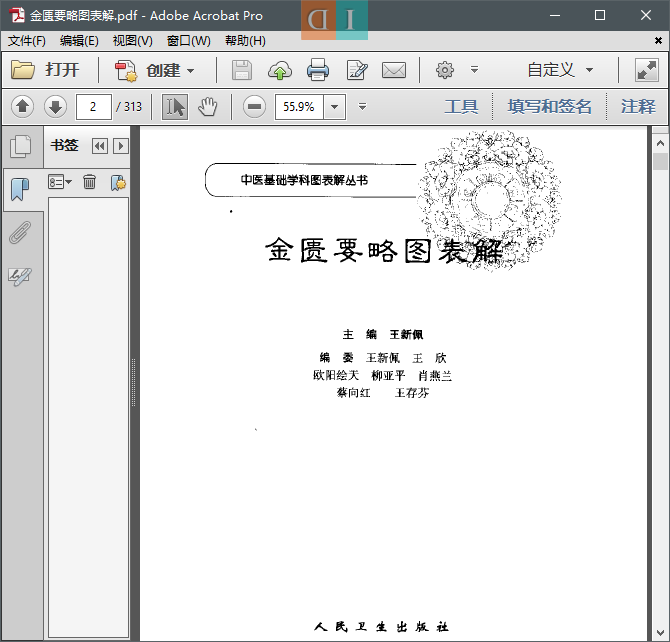
Task: Open the Tools pane
Action: click(x=461, y=106)
